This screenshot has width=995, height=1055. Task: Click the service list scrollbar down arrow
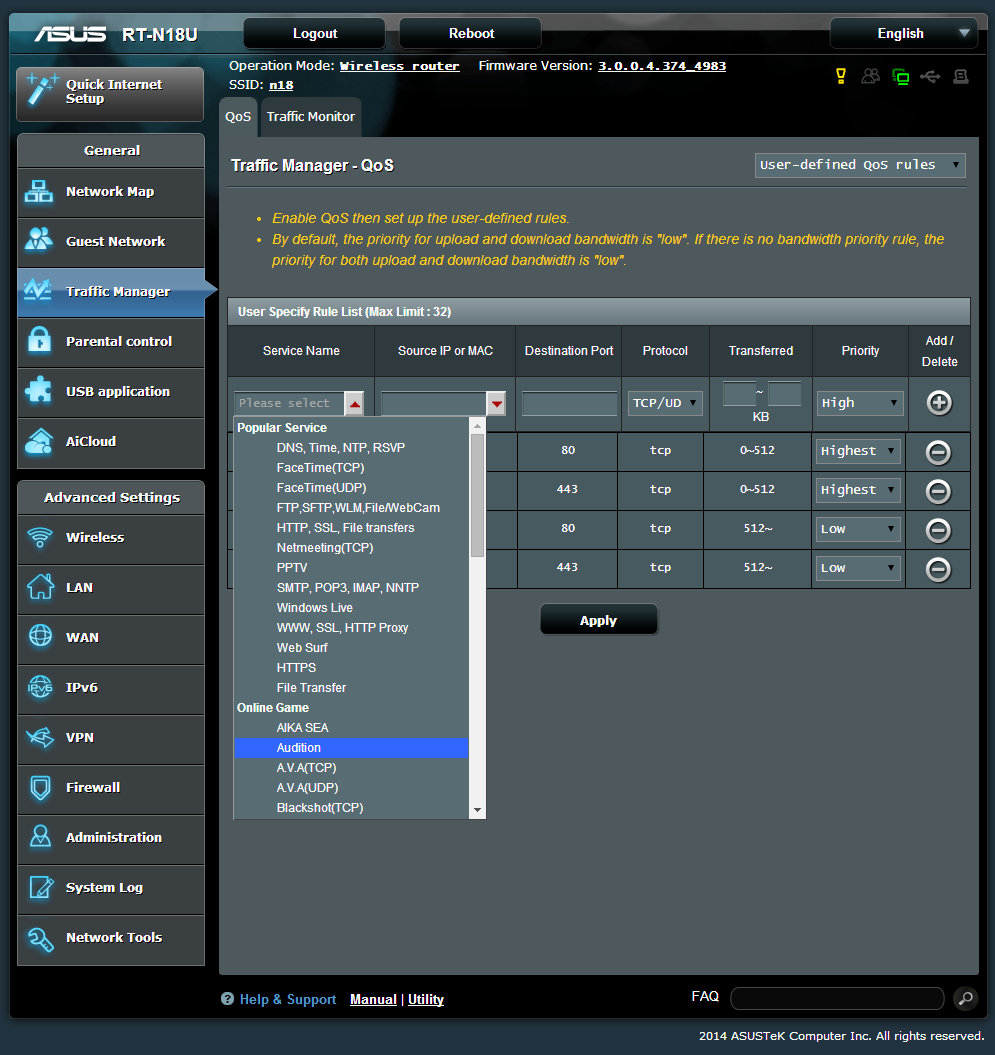coord(477,809)
